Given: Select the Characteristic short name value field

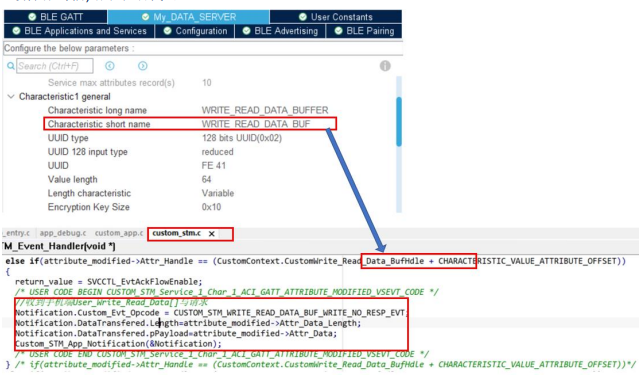Looking at the screenshot, I should [x=256, y=124].
